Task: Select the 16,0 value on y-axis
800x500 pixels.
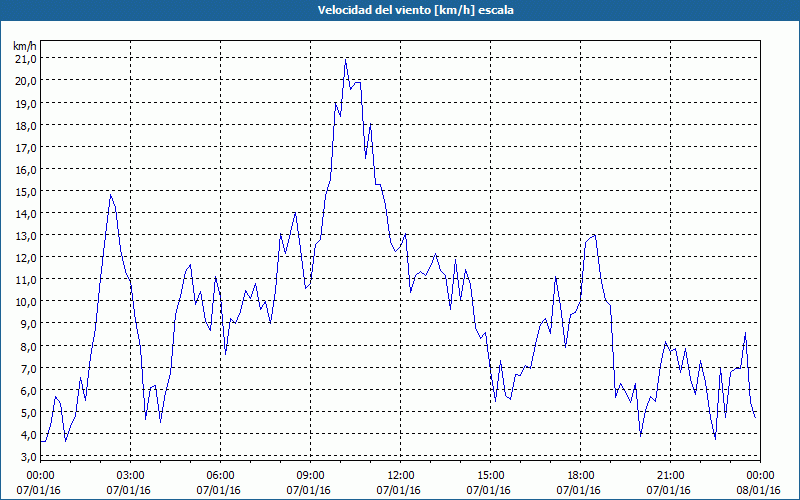Action: [26, 170]
